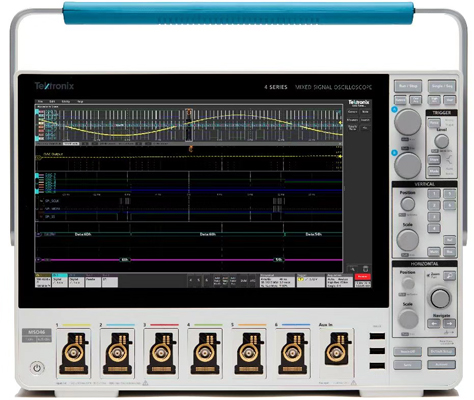This screenshot has width=474, height=400.
Task: Click the Autoset button
Action: point(442,364)
